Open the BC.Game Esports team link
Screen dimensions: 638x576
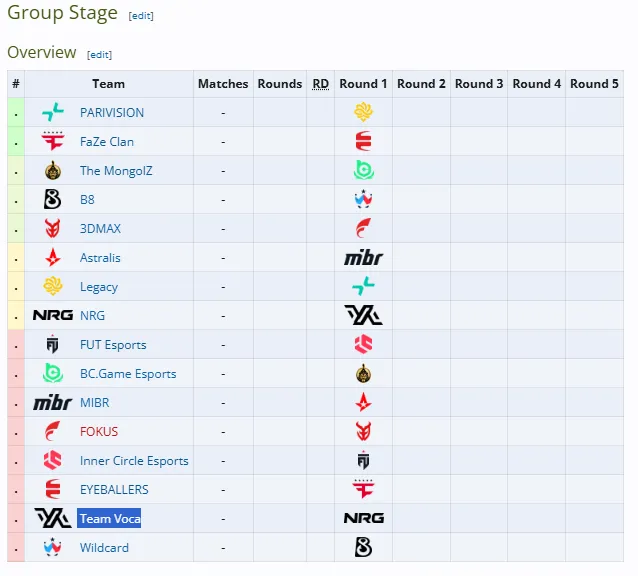[x=128, y=373]
